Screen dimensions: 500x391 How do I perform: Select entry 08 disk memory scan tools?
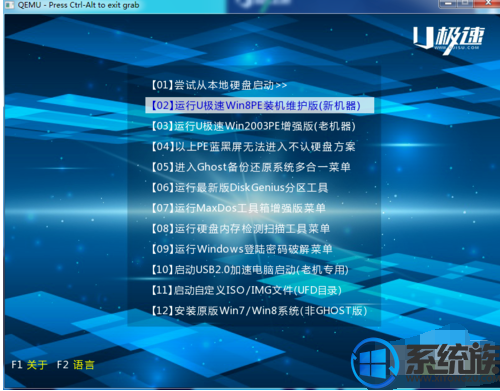(x=241, y=229)
